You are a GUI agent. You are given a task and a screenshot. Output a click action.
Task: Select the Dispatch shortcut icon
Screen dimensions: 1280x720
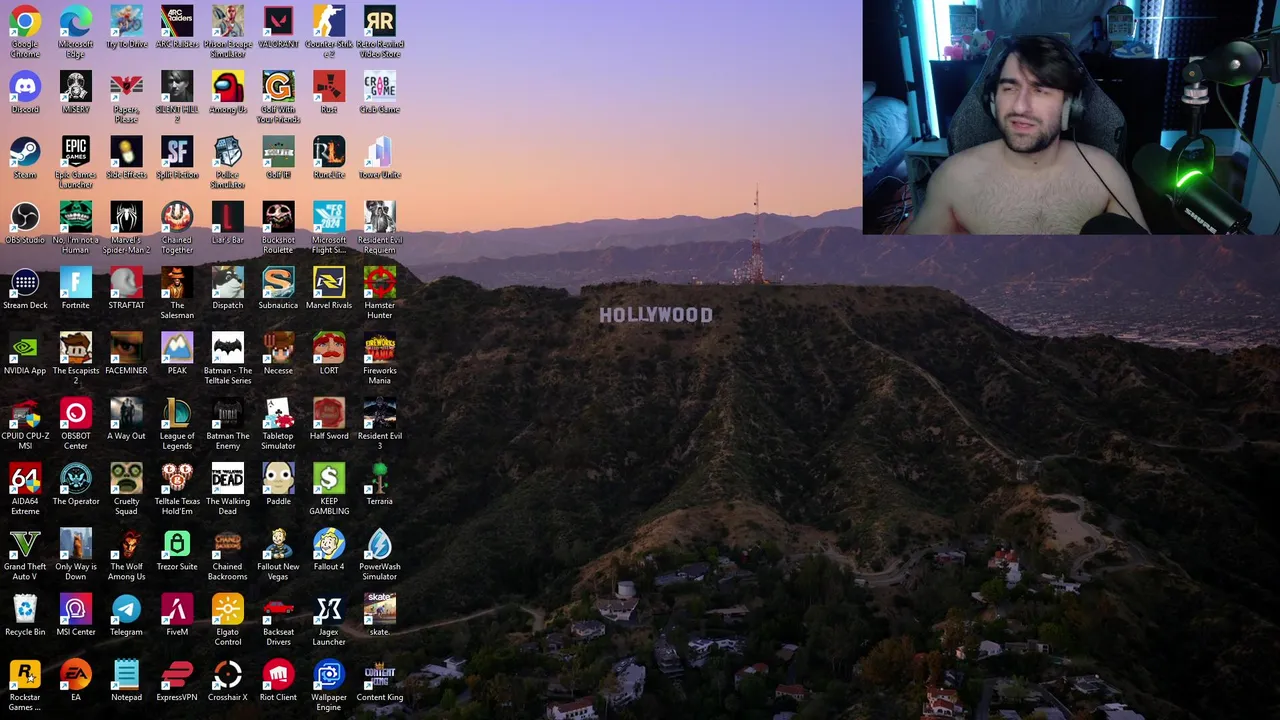228,283
